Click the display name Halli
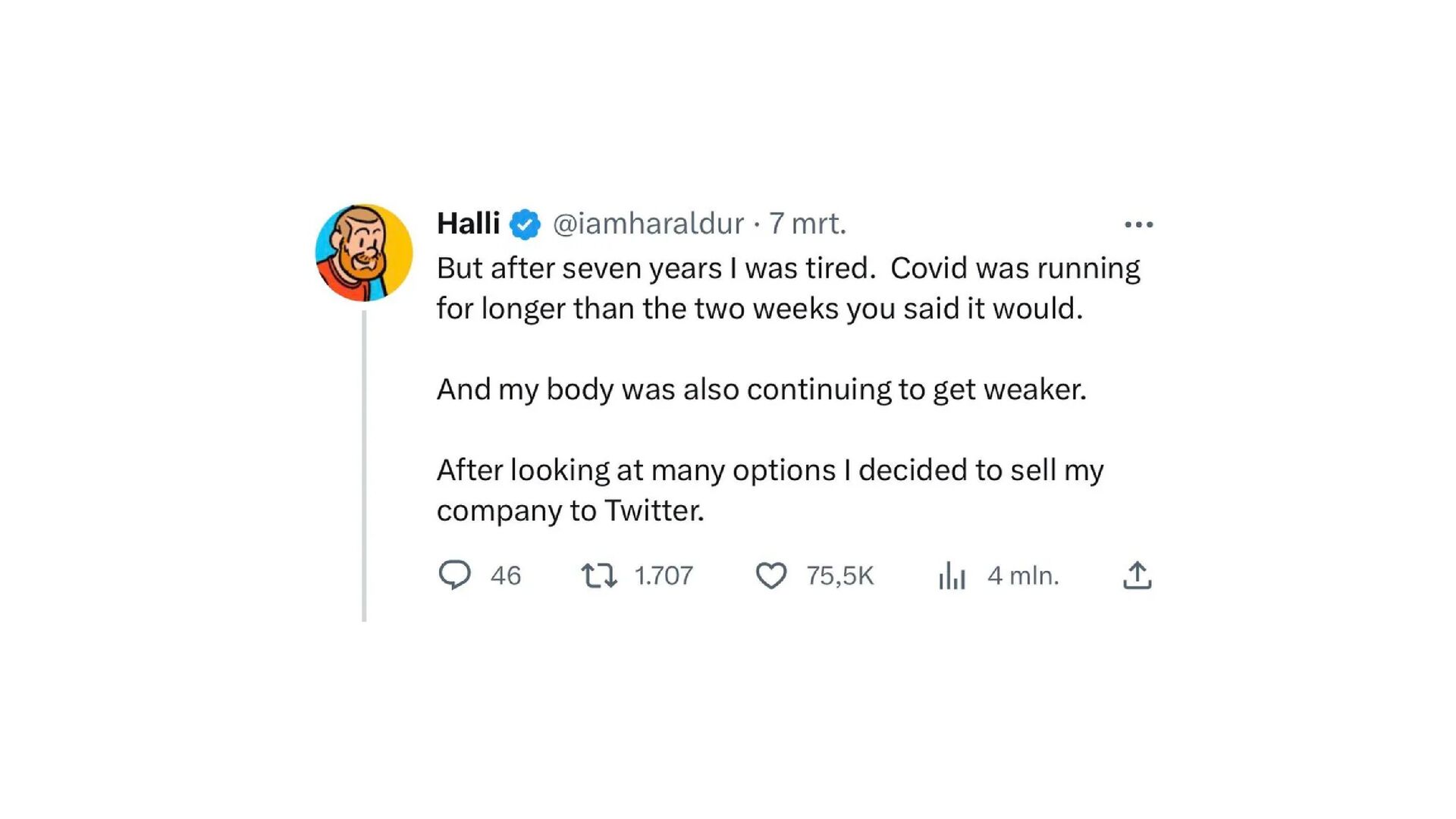 468,224
